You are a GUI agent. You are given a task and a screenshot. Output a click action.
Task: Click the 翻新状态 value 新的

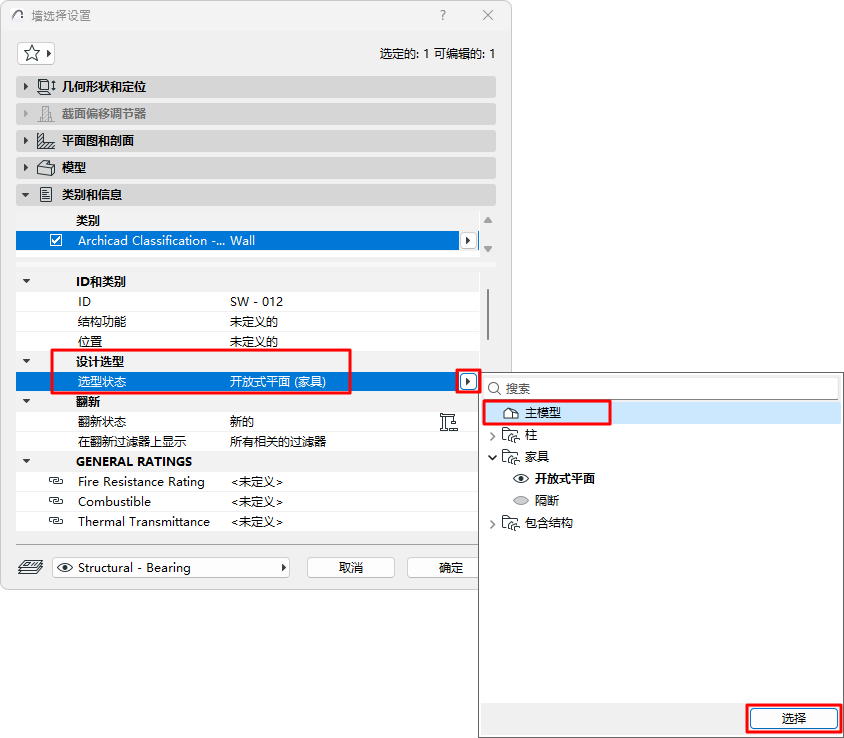click(242, 421)
